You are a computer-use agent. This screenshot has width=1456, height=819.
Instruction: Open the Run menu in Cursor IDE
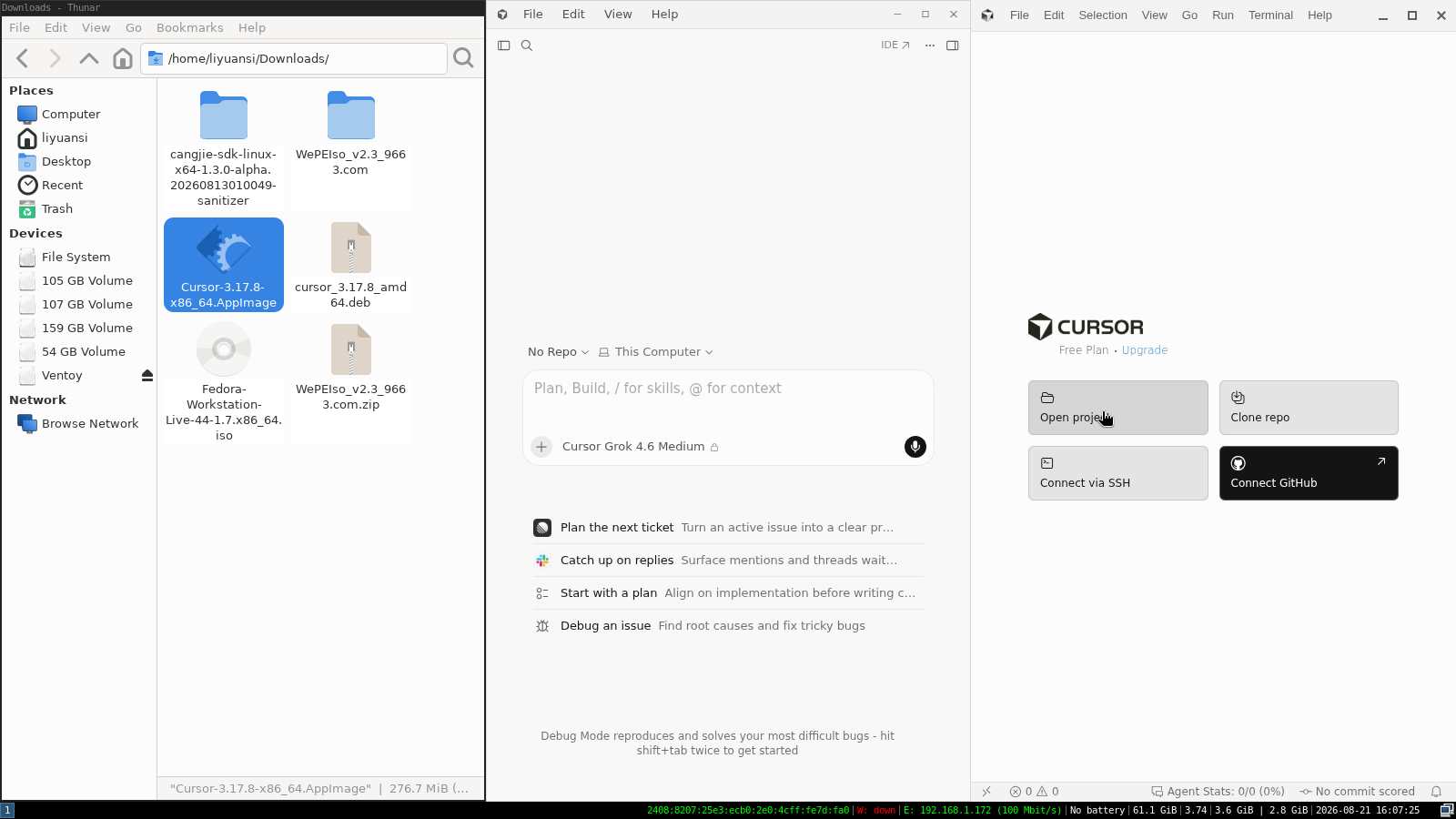tap(1223, 15)
